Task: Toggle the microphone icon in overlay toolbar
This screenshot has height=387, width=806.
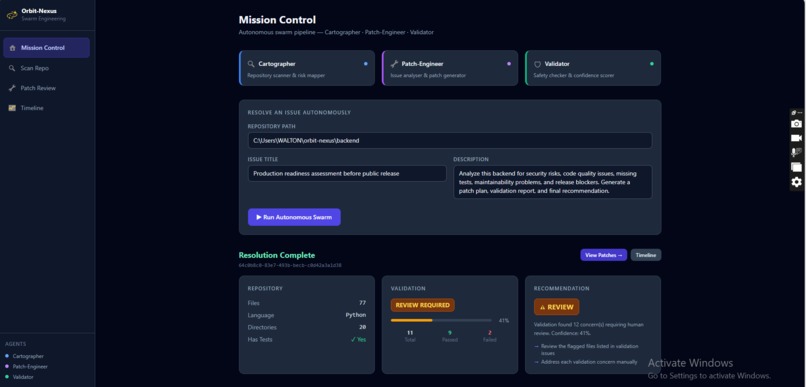Action: 796,153
